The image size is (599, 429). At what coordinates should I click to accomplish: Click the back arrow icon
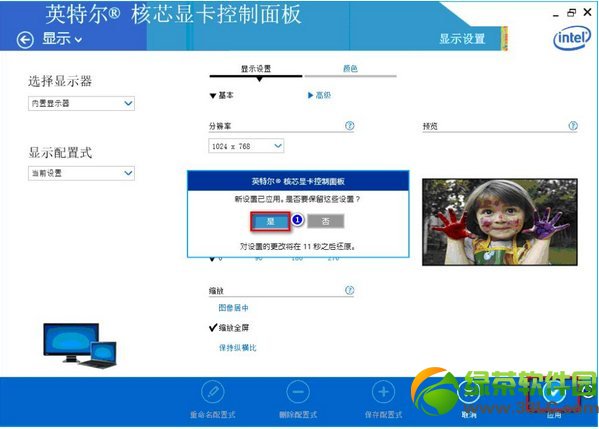25,39
